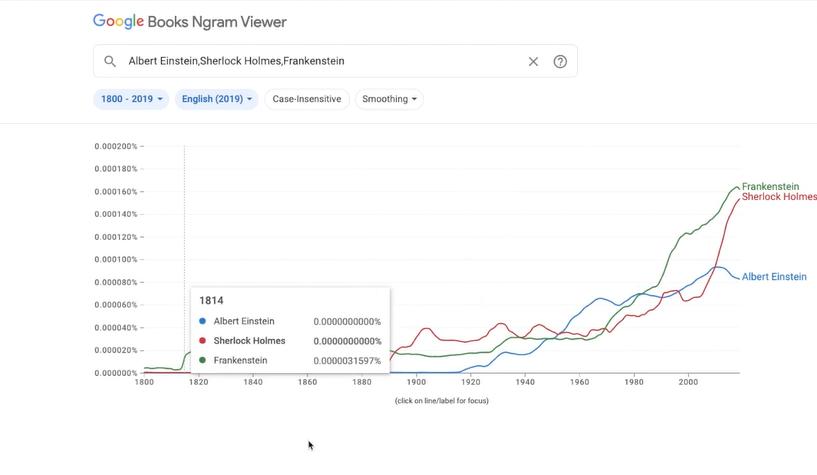Click the 1814 year in tooltip
This screenshot has width=817, height=475.
(211, 301)
